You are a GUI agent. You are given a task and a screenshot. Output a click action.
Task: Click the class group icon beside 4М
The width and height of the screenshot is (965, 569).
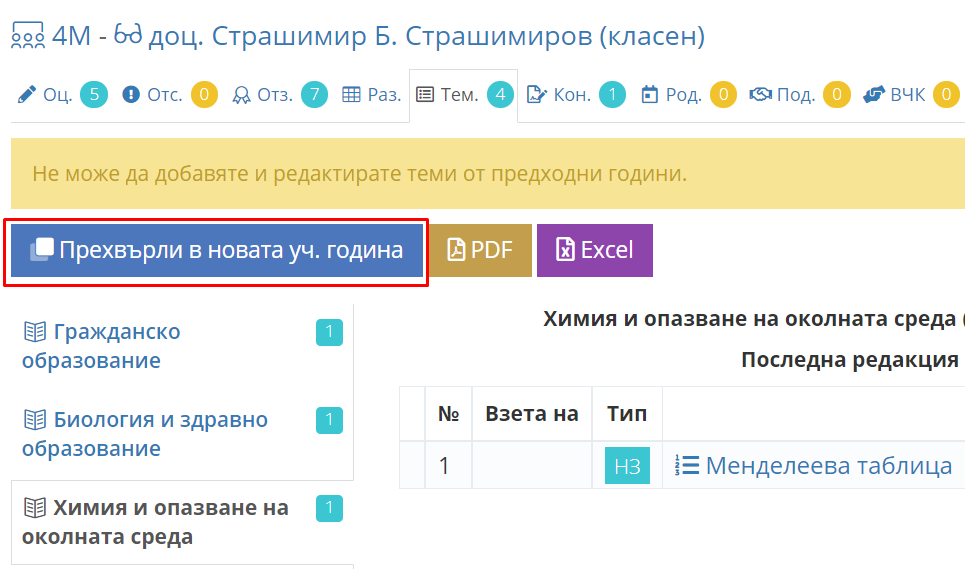click(x=28, y=36)
